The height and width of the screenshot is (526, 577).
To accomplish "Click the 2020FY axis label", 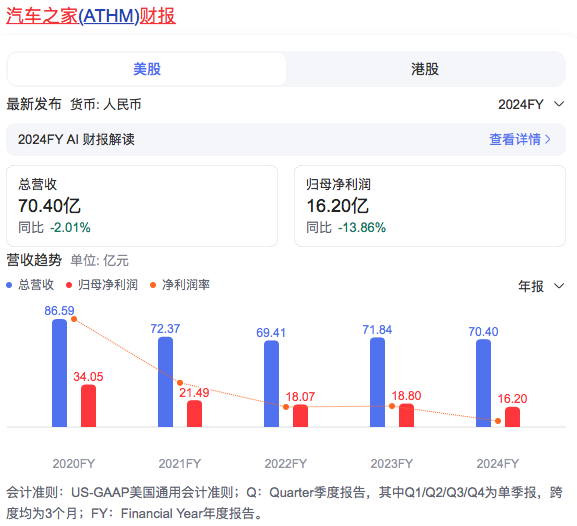I will (x=74, y=464).
